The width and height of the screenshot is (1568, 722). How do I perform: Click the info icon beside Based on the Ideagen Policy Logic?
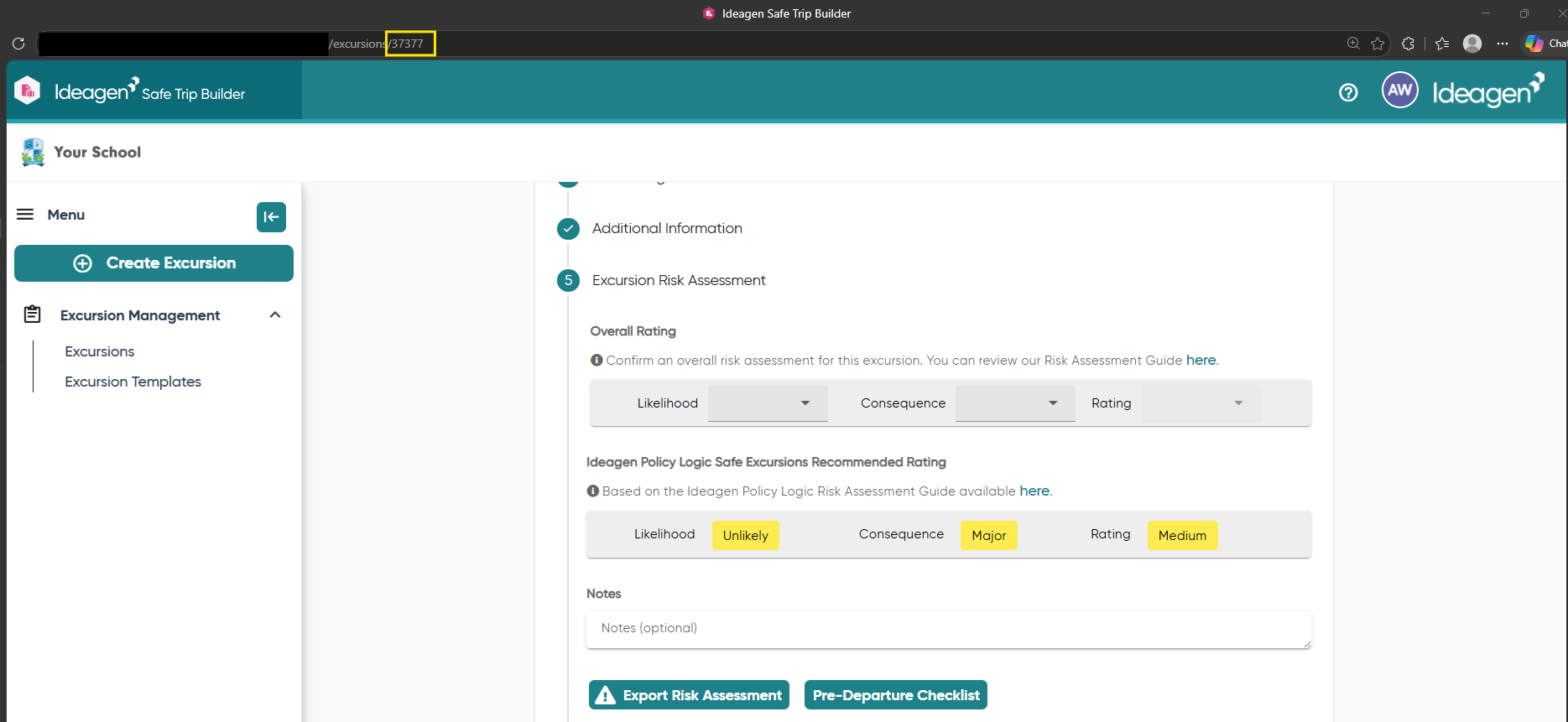coord(592,491)
